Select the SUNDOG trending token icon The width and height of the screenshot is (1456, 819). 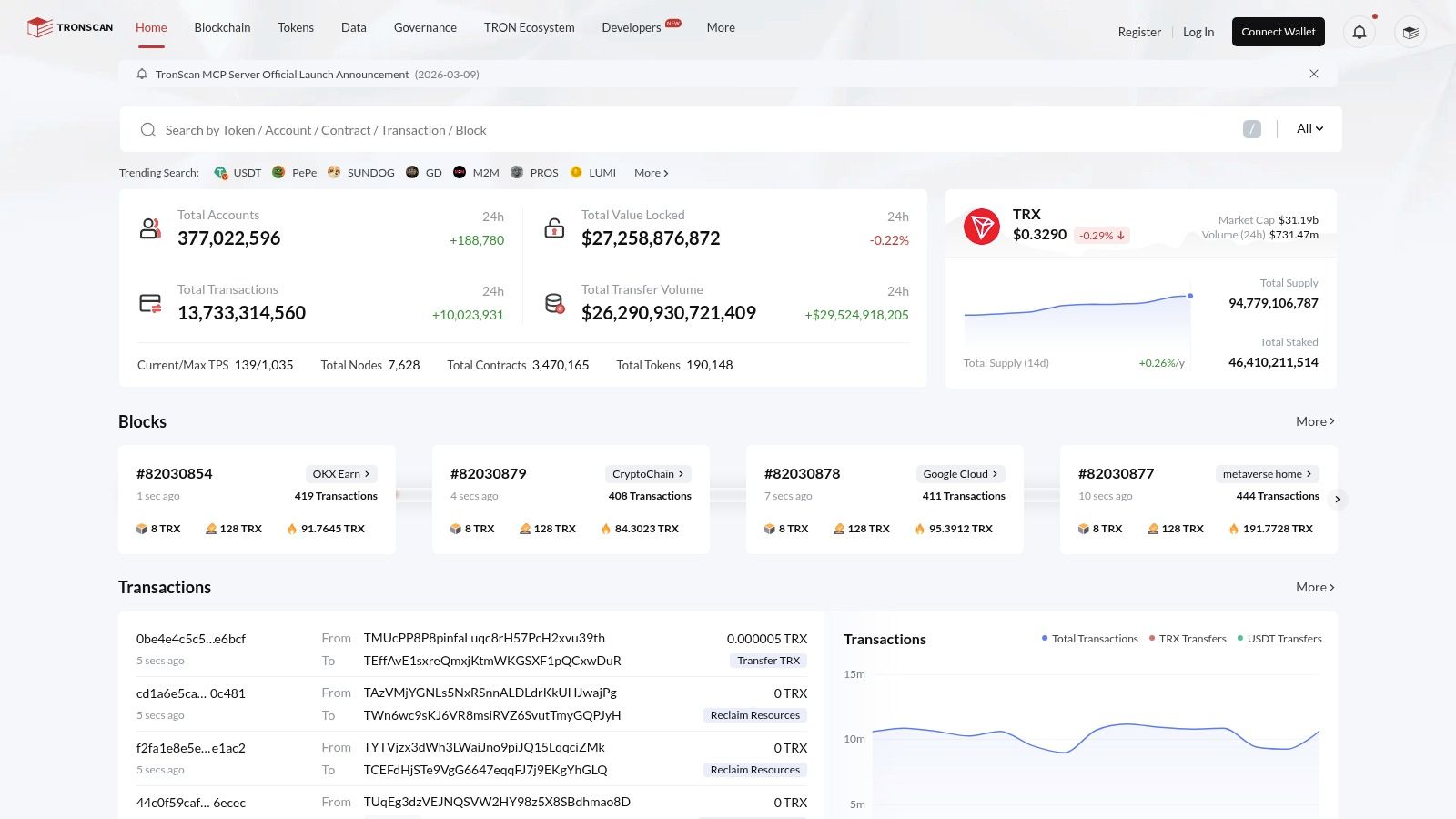(x=333, y=172)
